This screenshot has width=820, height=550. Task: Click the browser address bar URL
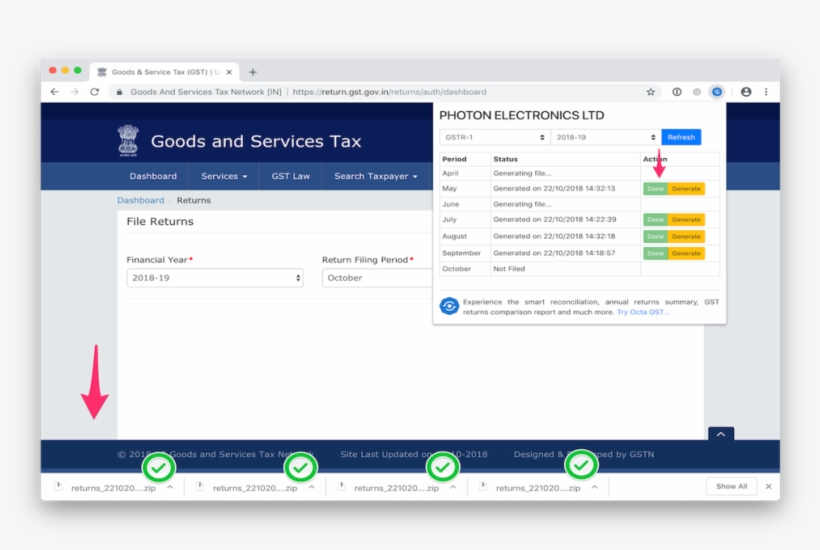(x=389, y=92)
